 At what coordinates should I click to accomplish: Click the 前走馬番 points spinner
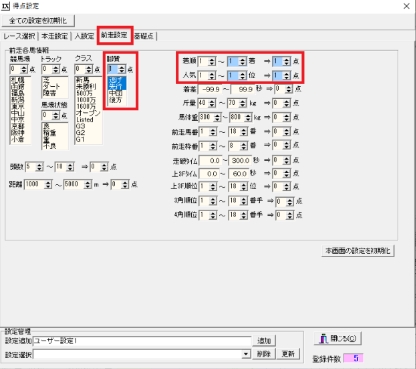282,132
